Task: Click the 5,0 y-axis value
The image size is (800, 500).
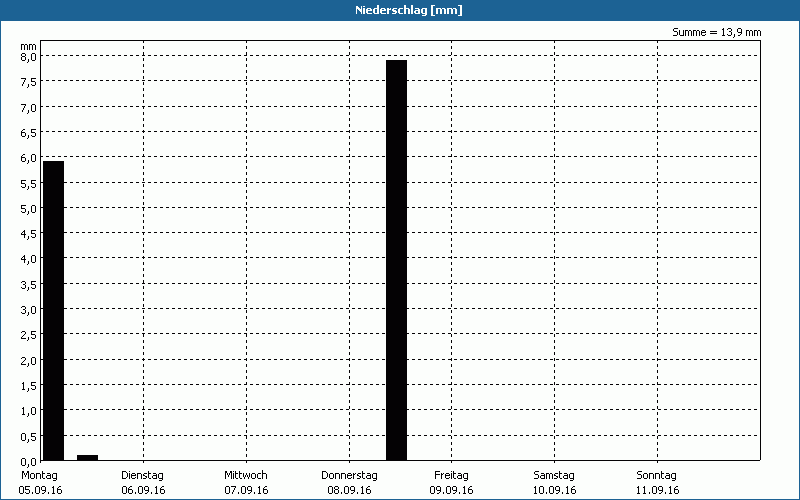Action: (29, 209)
